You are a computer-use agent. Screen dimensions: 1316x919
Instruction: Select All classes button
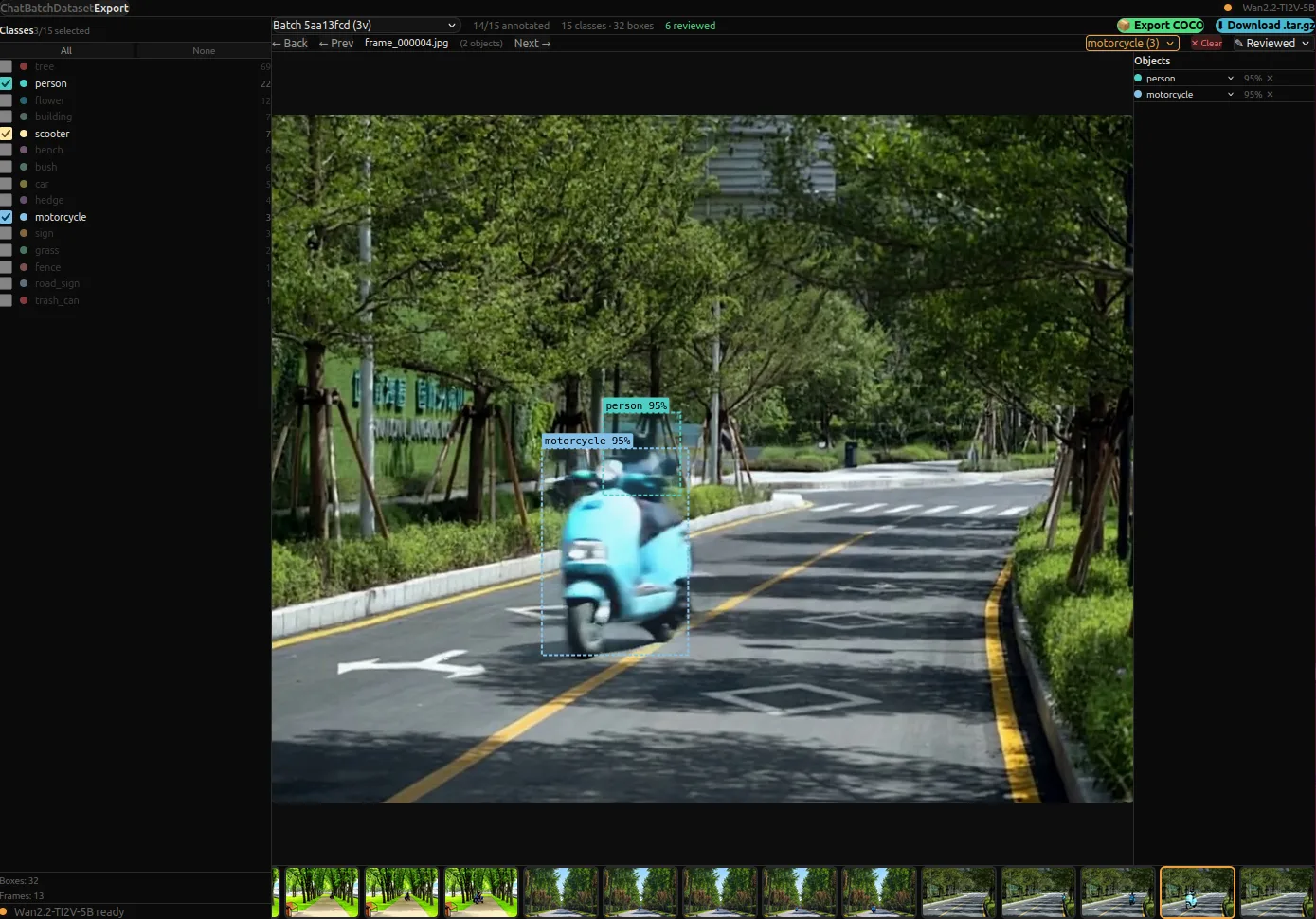(66, 51)
